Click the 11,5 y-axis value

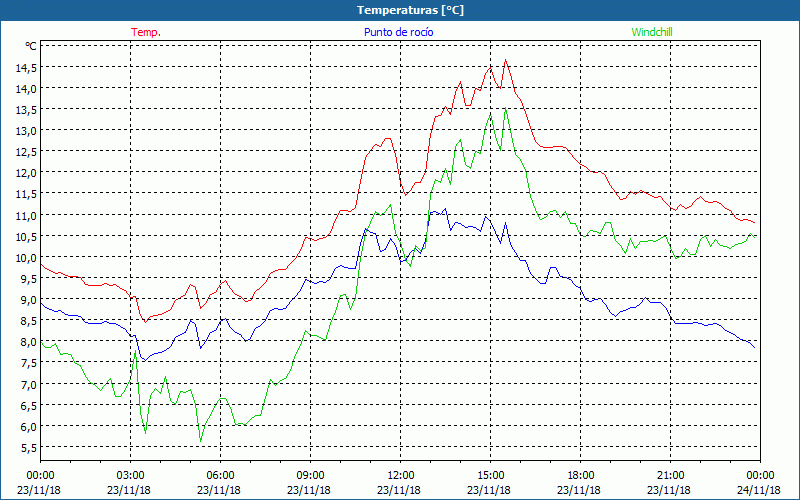(27, 194)
